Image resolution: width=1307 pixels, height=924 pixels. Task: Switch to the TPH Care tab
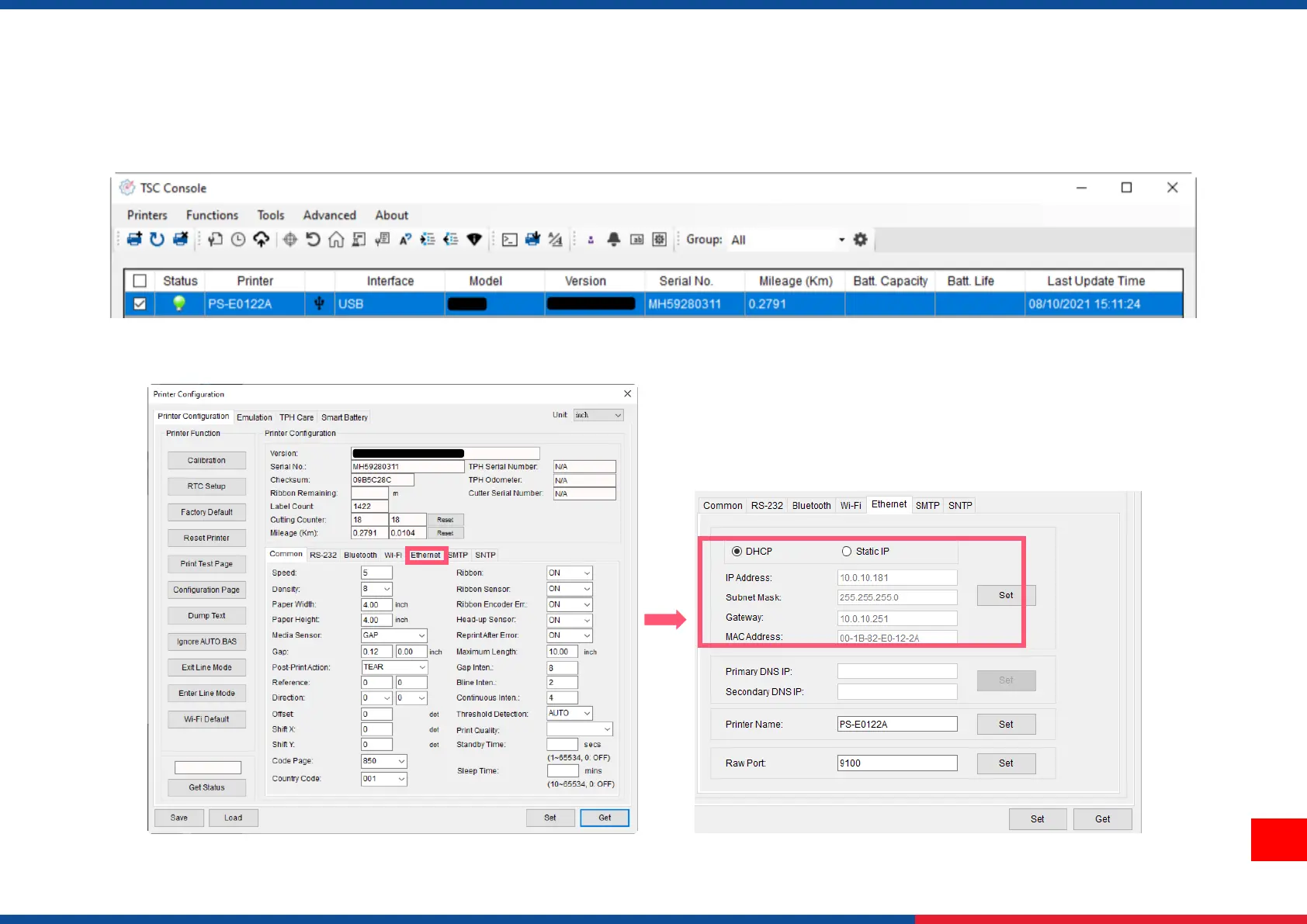pos(296,417)
